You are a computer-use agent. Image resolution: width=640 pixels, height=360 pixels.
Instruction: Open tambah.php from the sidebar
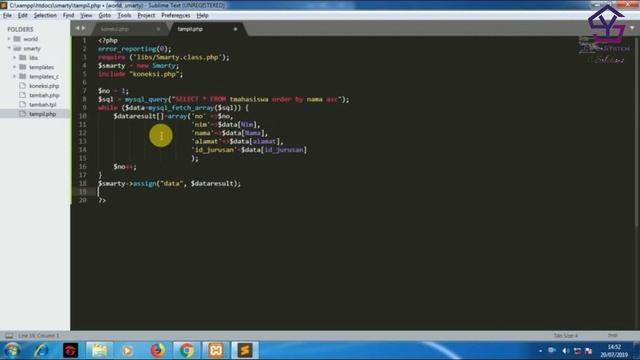point(44,95)
